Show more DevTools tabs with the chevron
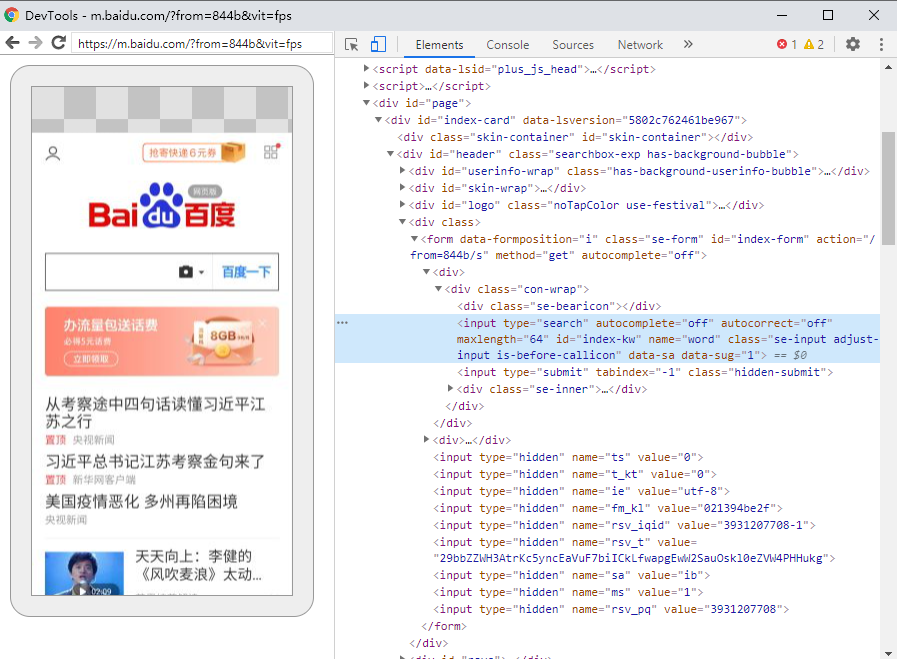 coord(688,44)
